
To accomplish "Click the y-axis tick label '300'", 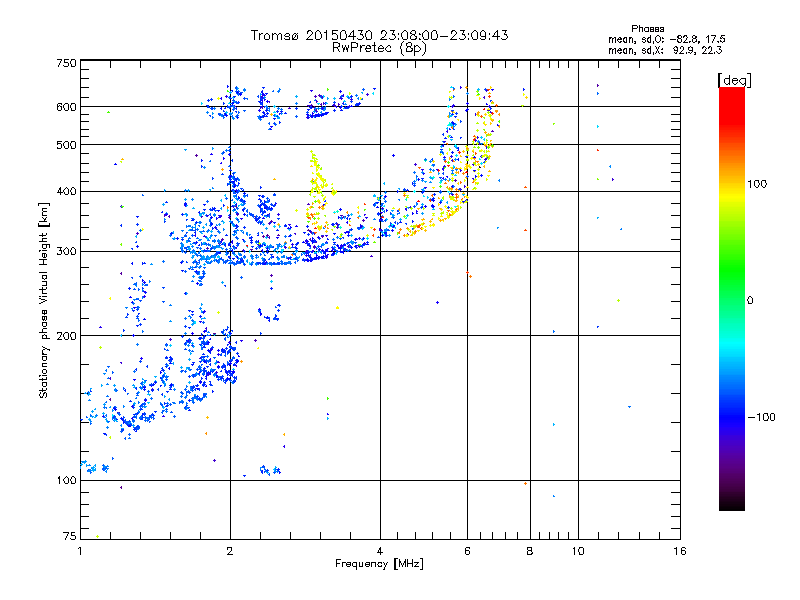I will pos(66,251).
